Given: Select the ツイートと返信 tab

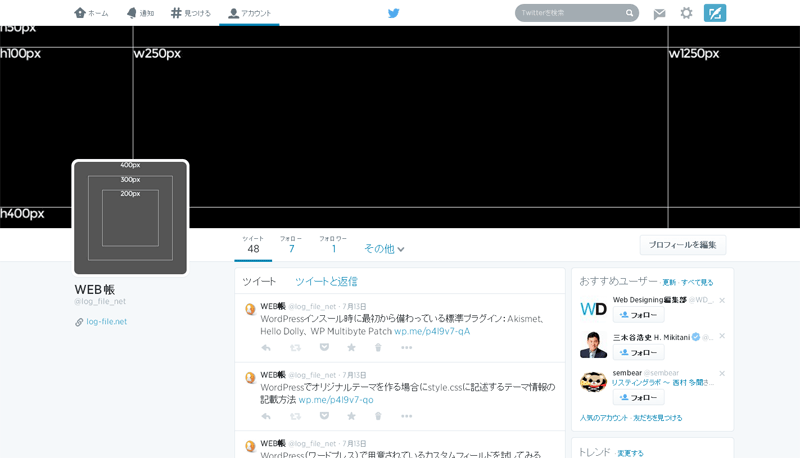Looking at the screenshot, I should 326,282.
